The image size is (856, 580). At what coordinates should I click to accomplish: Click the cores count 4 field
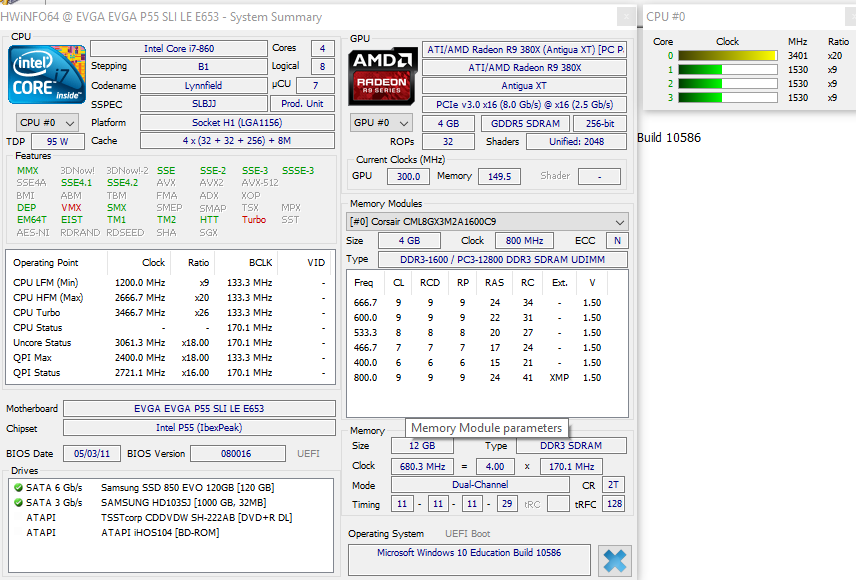(323, 49)
